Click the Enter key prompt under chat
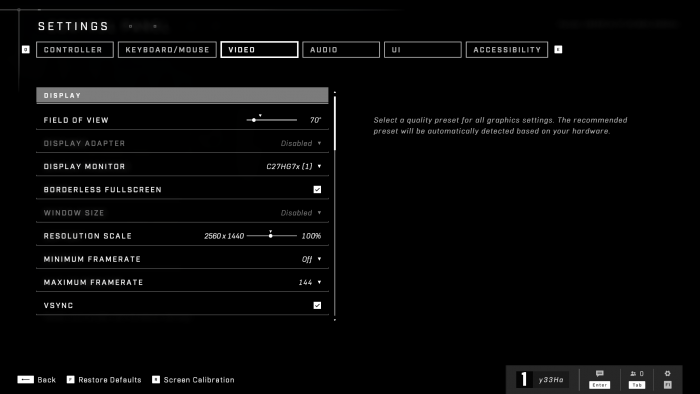 pos(599,385)
